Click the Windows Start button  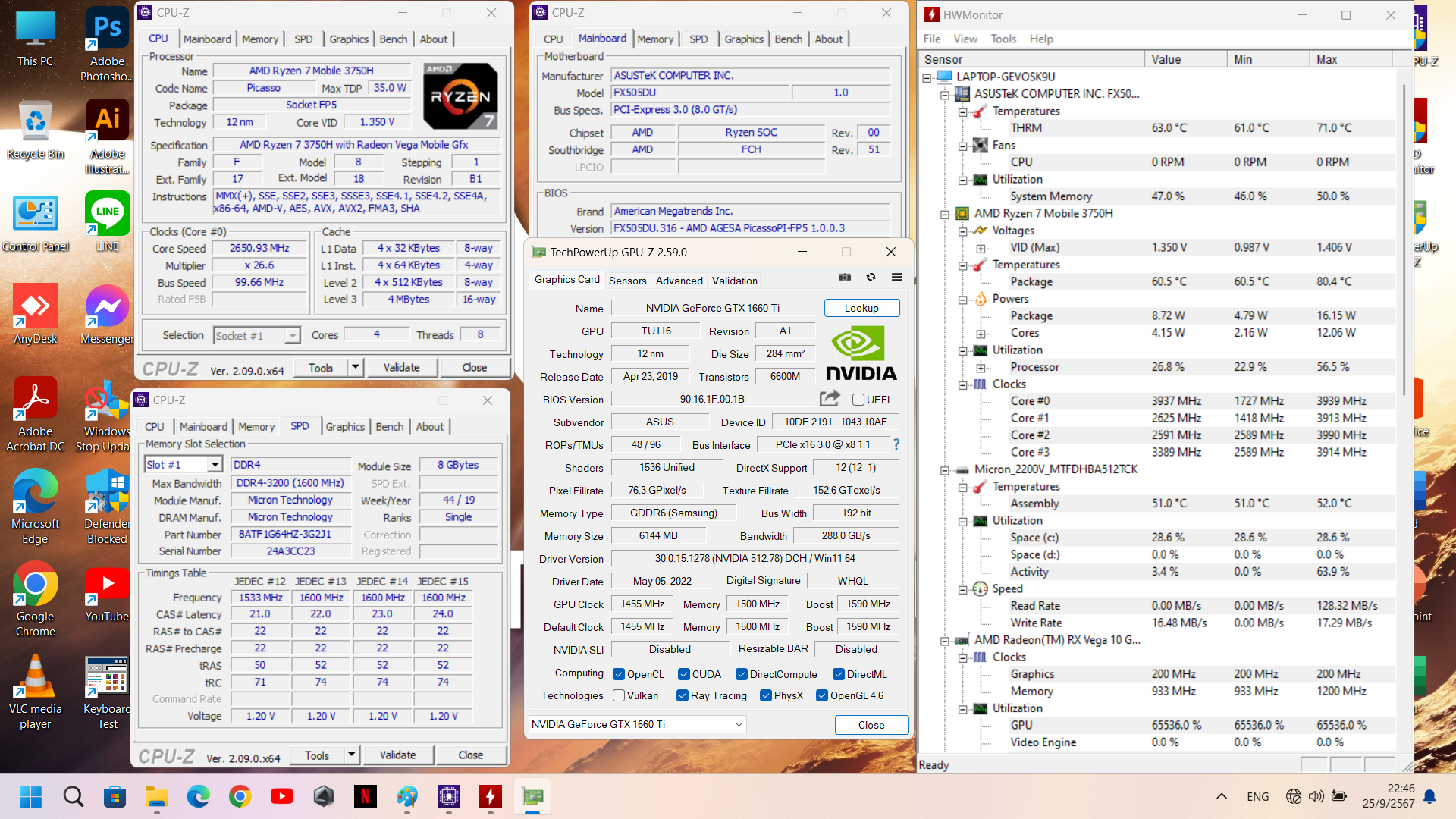31,796
